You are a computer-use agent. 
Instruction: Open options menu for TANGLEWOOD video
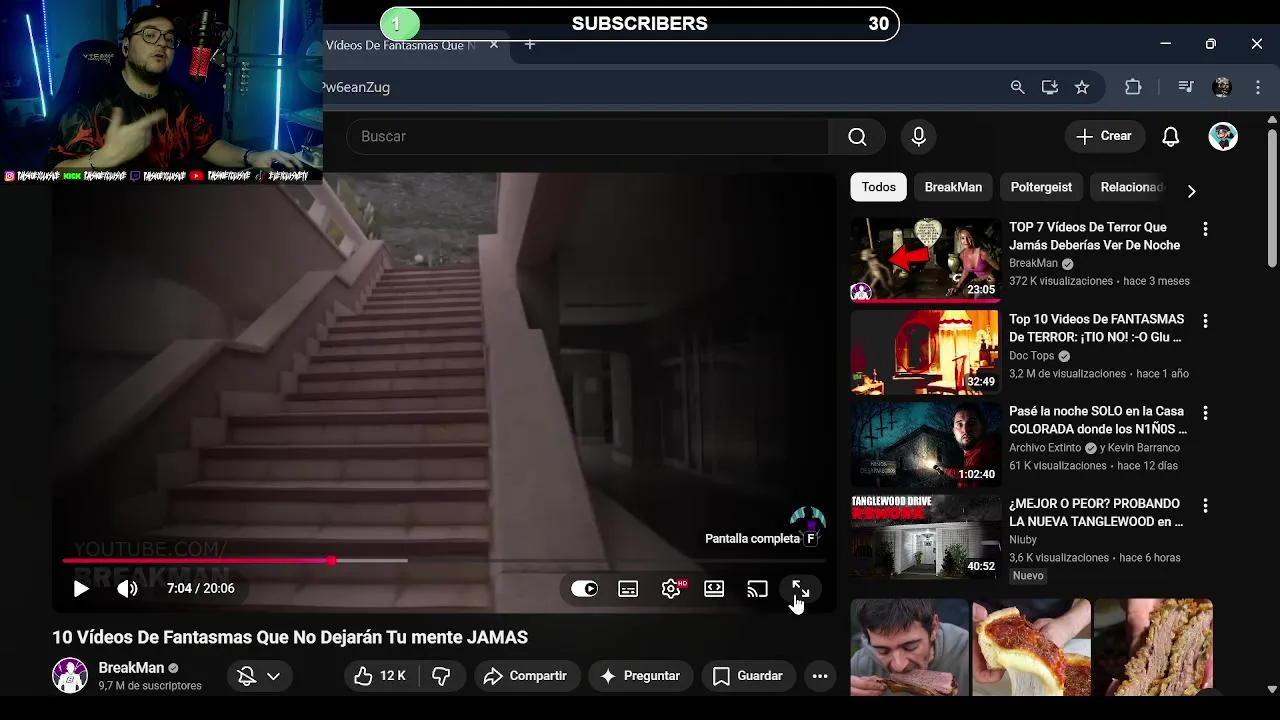pyautogui.click(x=1205, y=505)
